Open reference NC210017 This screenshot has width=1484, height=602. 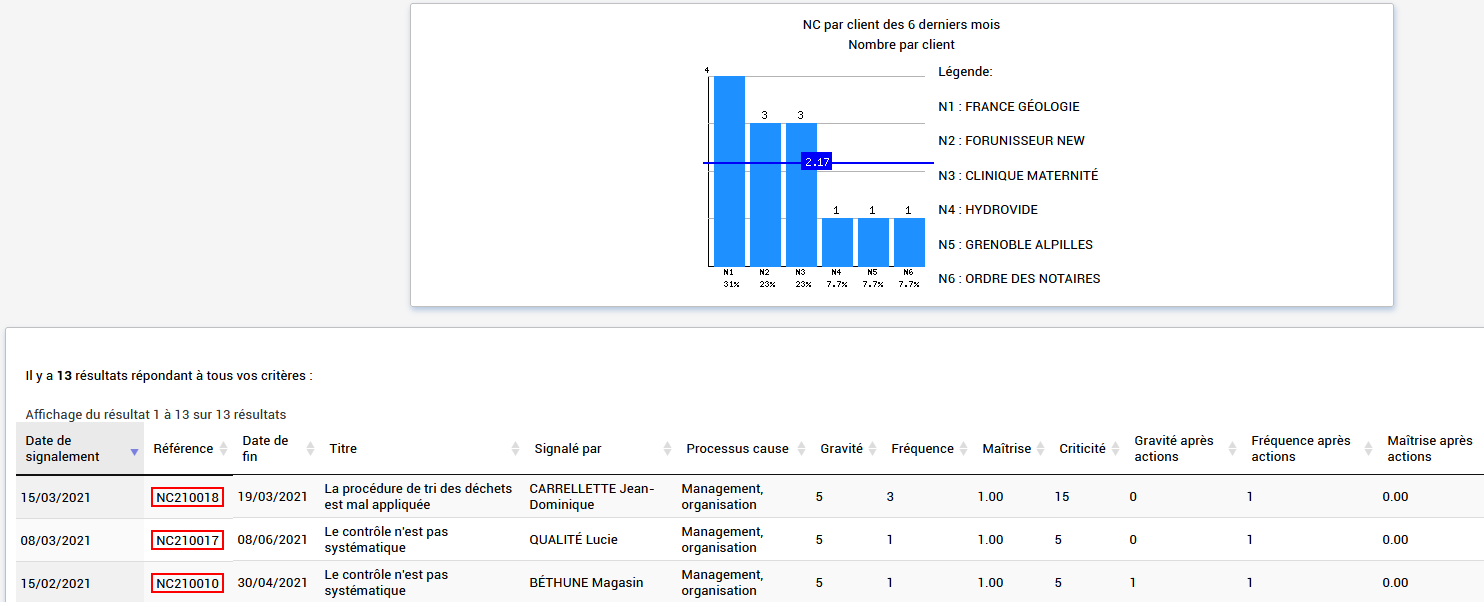click(188, 540)
